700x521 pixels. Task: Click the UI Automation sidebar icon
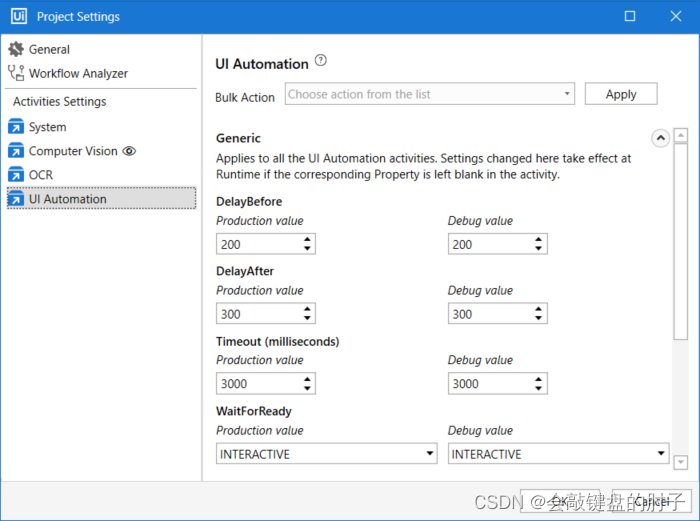point(16,199)
